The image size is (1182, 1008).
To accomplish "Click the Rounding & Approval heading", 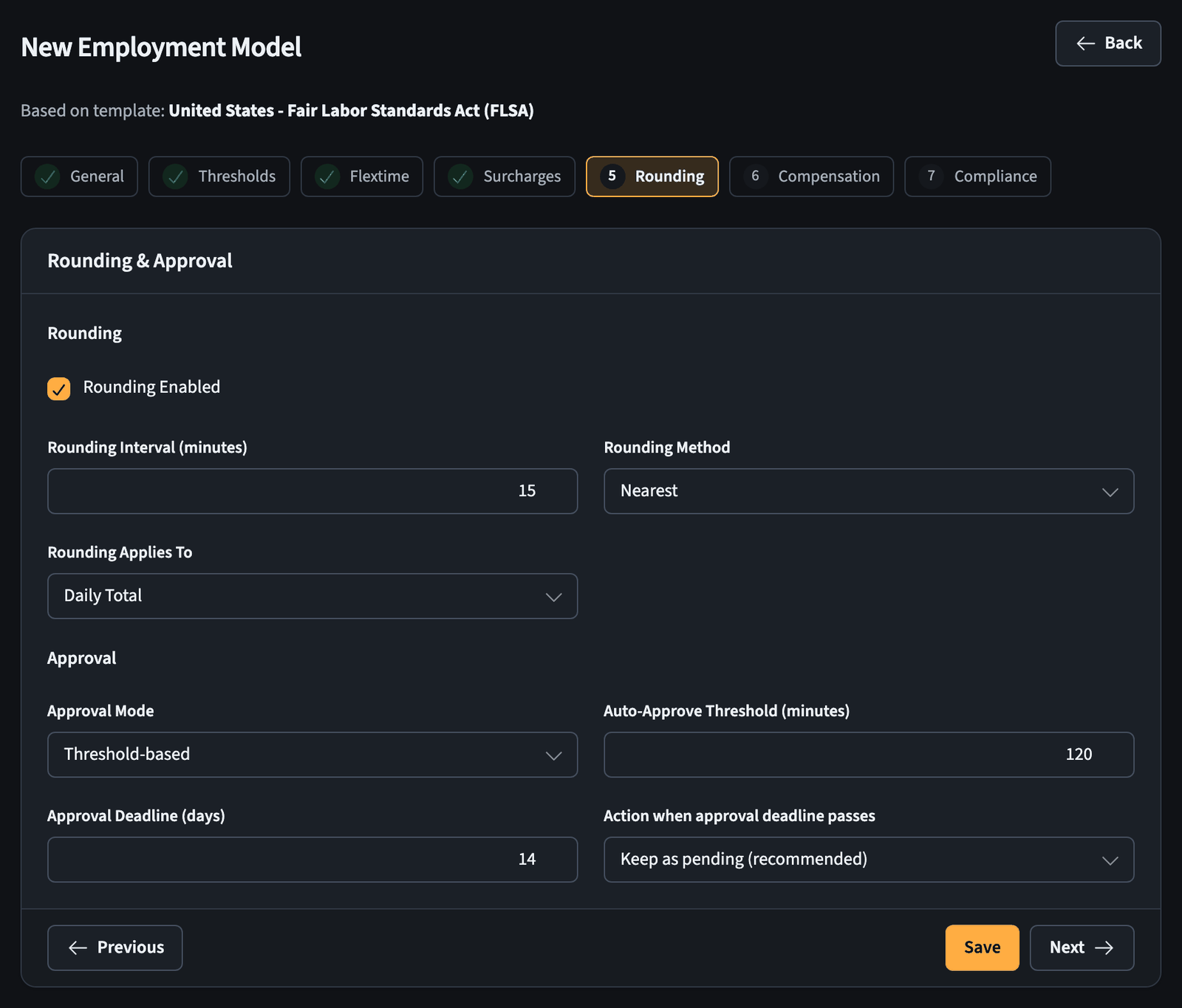I will [140, 261].
